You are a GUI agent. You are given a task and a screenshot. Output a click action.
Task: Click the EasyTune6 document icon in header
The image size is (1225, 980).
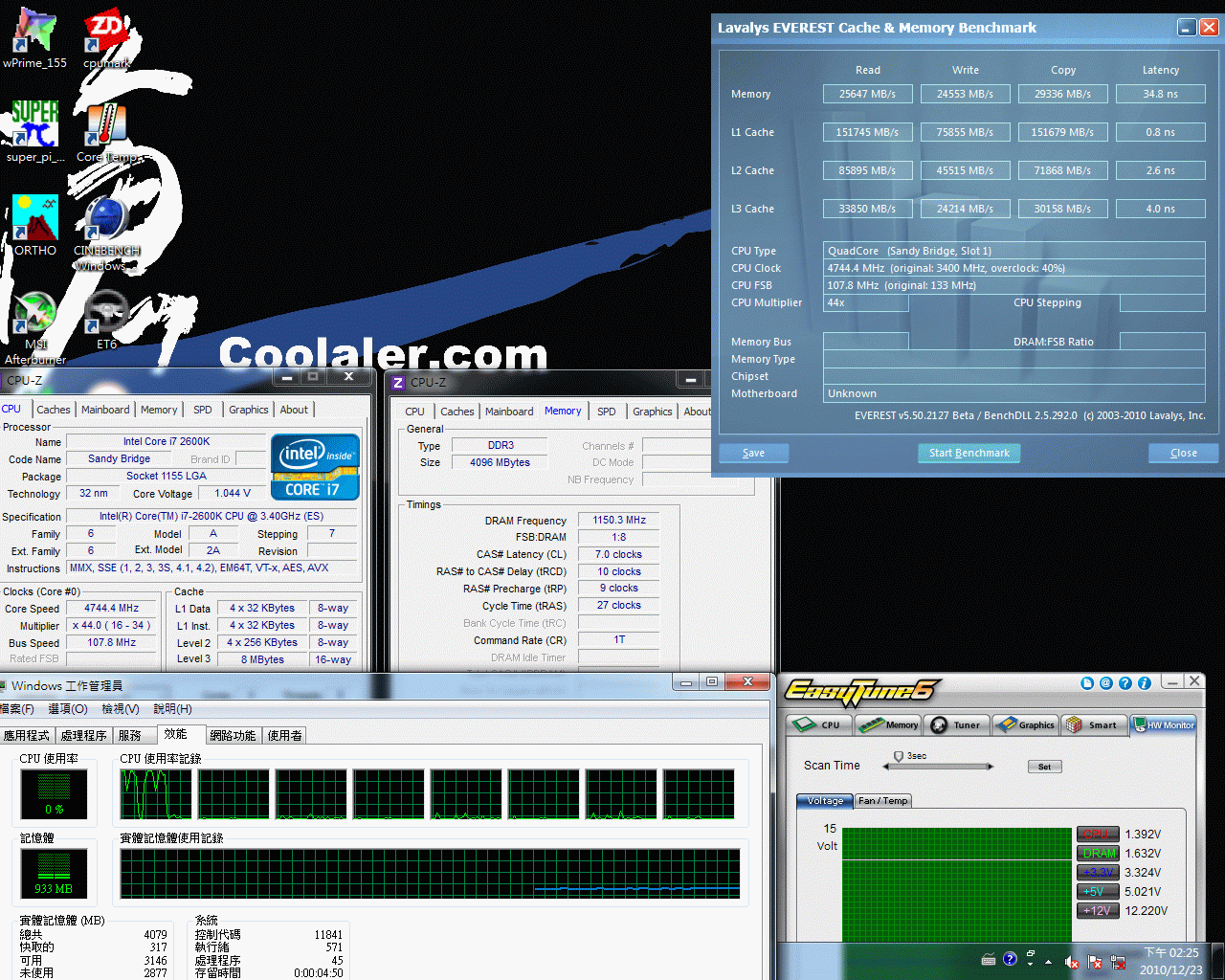(x=1087, y=683)
